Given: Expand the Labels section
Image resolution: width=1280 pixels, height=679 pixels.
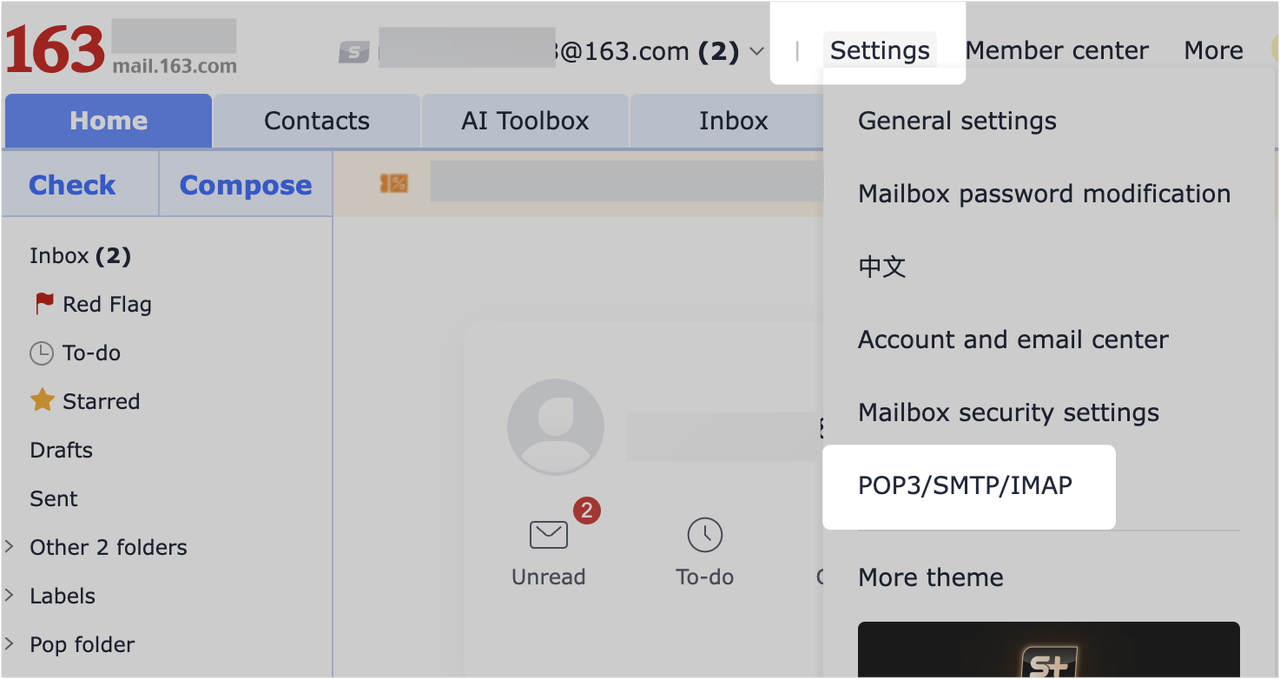Looking at the screenshot, I should click(9, 595).
